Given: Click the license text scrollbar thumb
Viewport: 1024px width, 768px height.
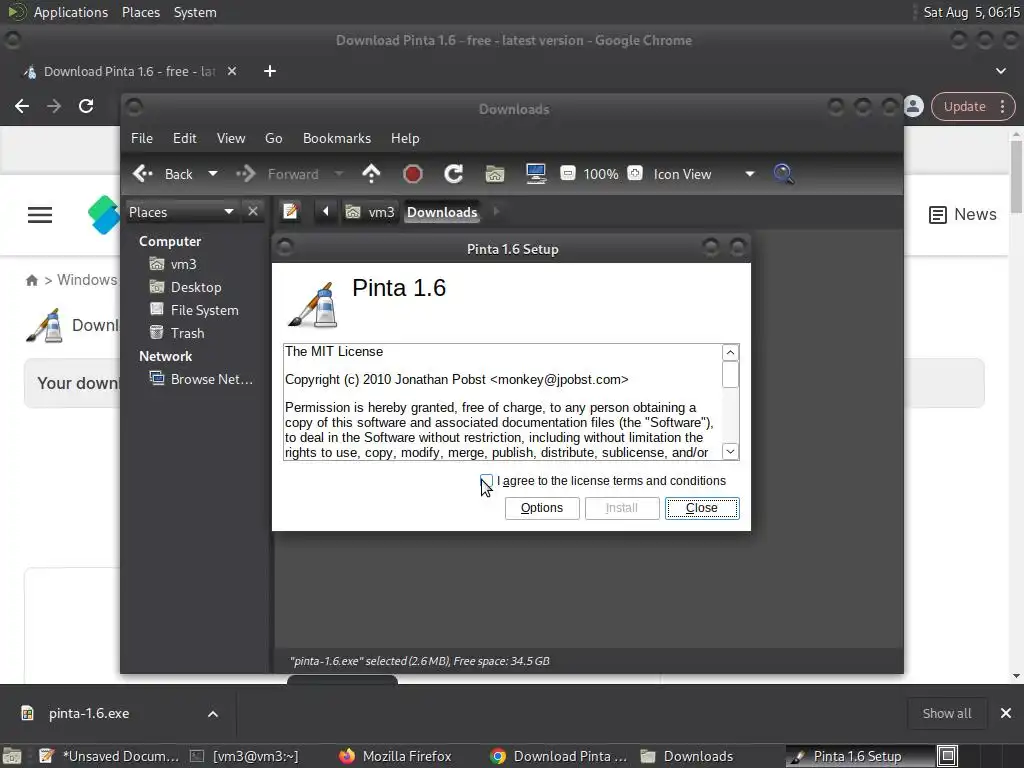Looking at the screenshot, I should (x=730, y=374).
